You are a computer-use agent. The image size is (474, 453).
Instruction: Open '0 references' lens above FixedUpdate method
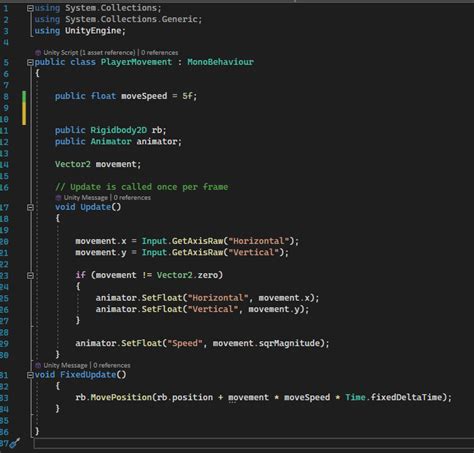click(x=112, y=365)
